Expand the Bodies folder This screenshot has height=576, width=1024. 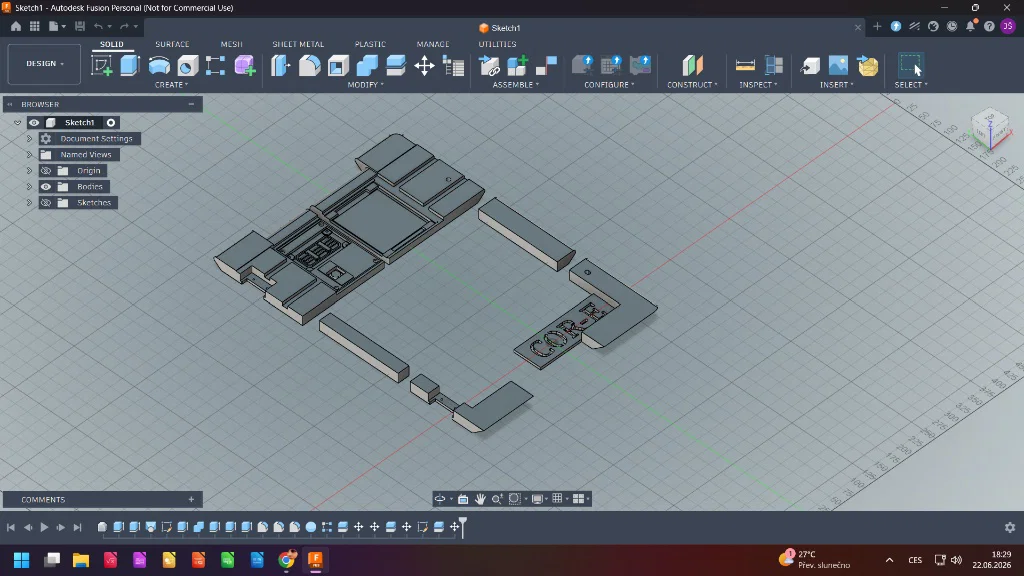(x=29, y=187)
